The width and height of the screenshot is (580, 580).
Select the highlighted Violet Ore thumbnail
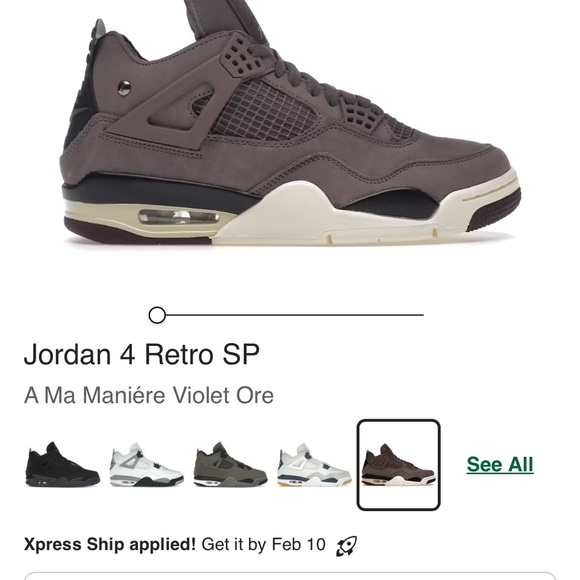tap(398, 465)
